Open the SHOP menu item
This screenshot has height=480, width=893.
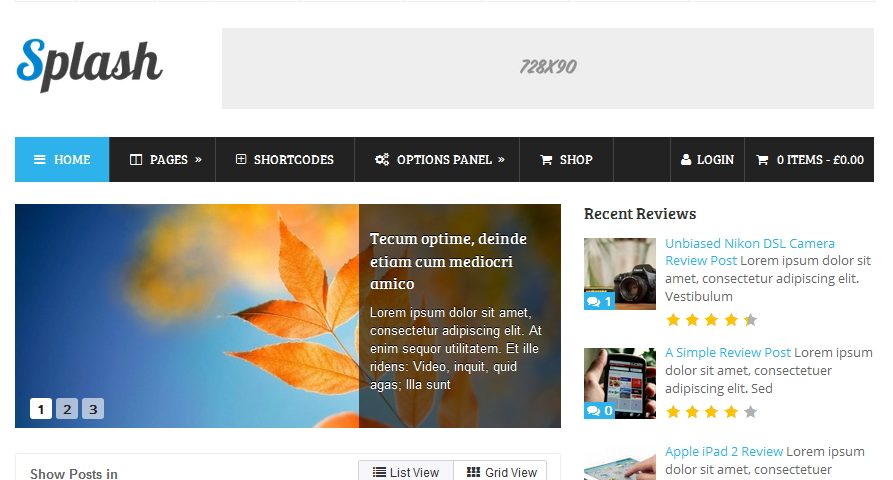coord(566,159)
